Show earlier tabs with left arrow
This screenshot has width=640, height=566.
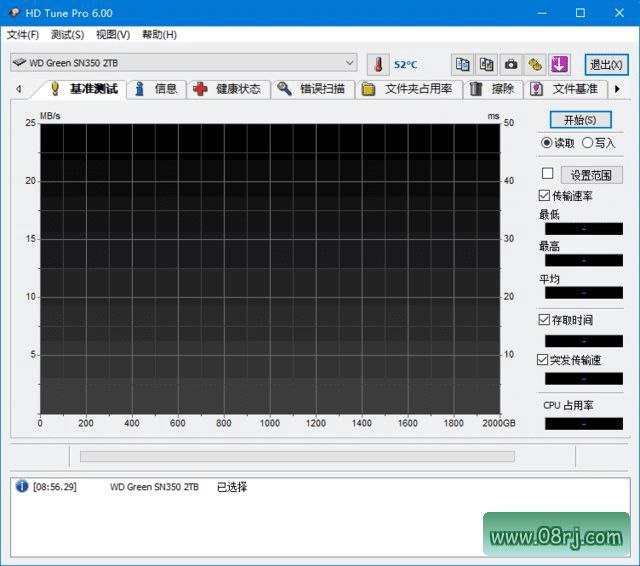coord(18,89)
